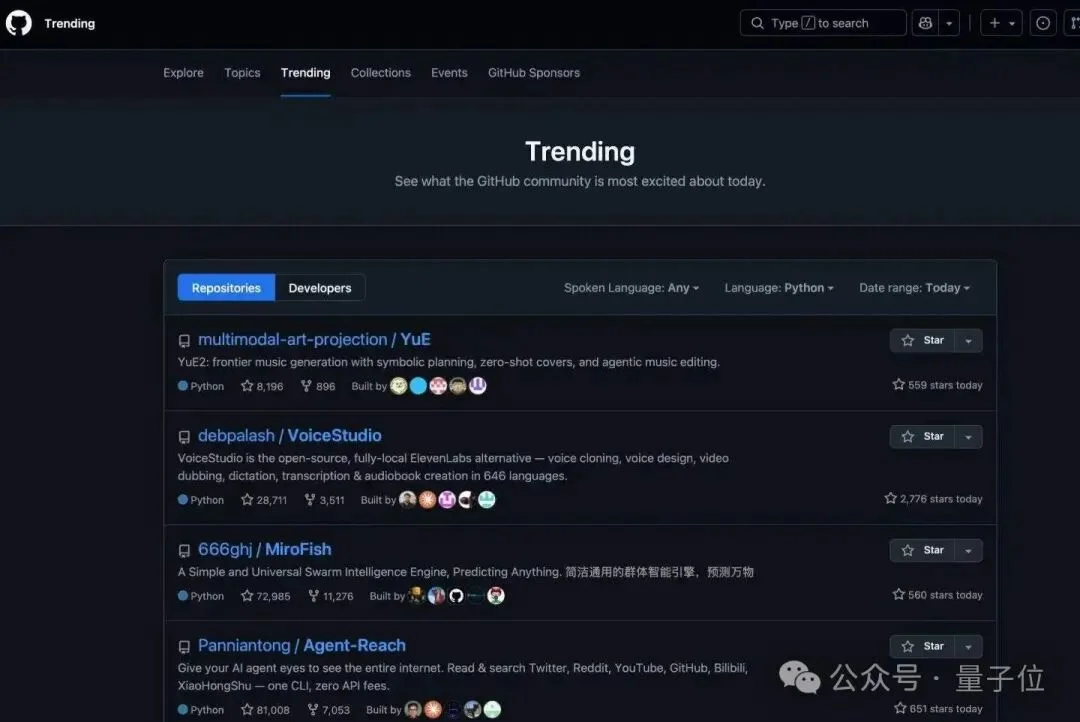View YuE forks count 896
The image size is (1080, 722).
pos(318,386)
